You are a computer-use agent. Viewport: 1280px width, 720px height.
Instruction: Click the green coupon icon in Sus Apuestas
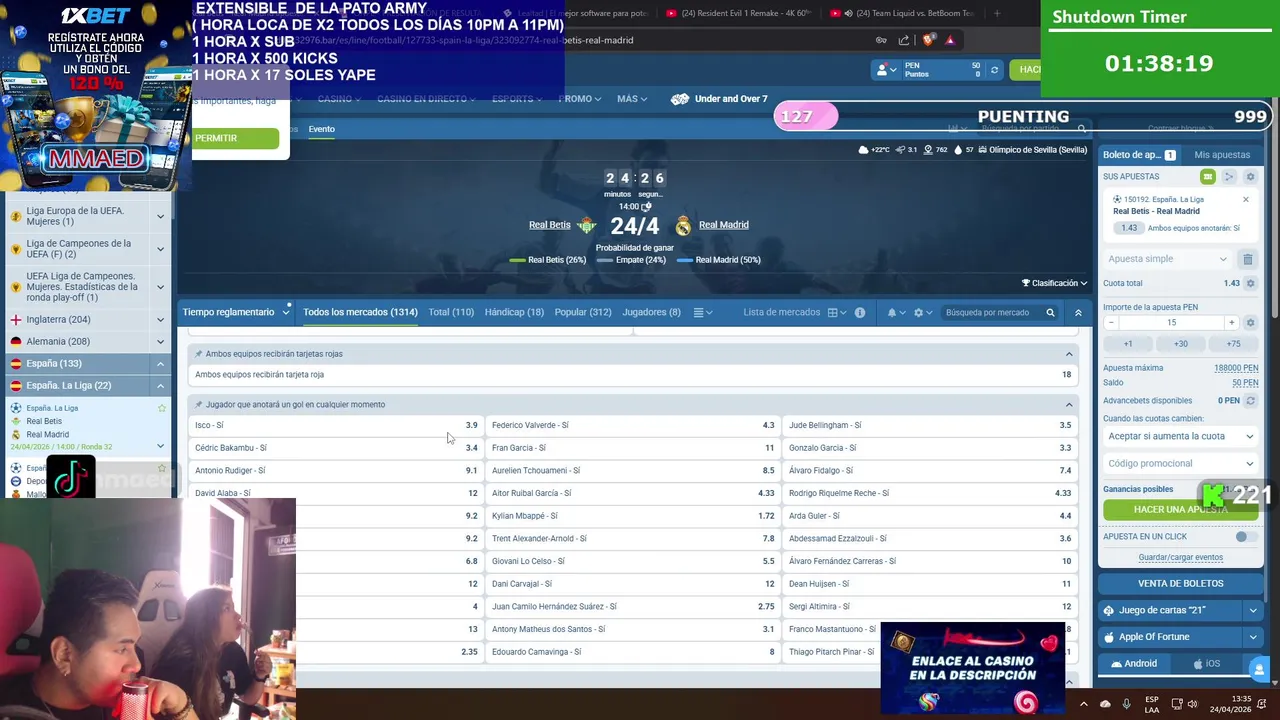(x=1208, y=177)
